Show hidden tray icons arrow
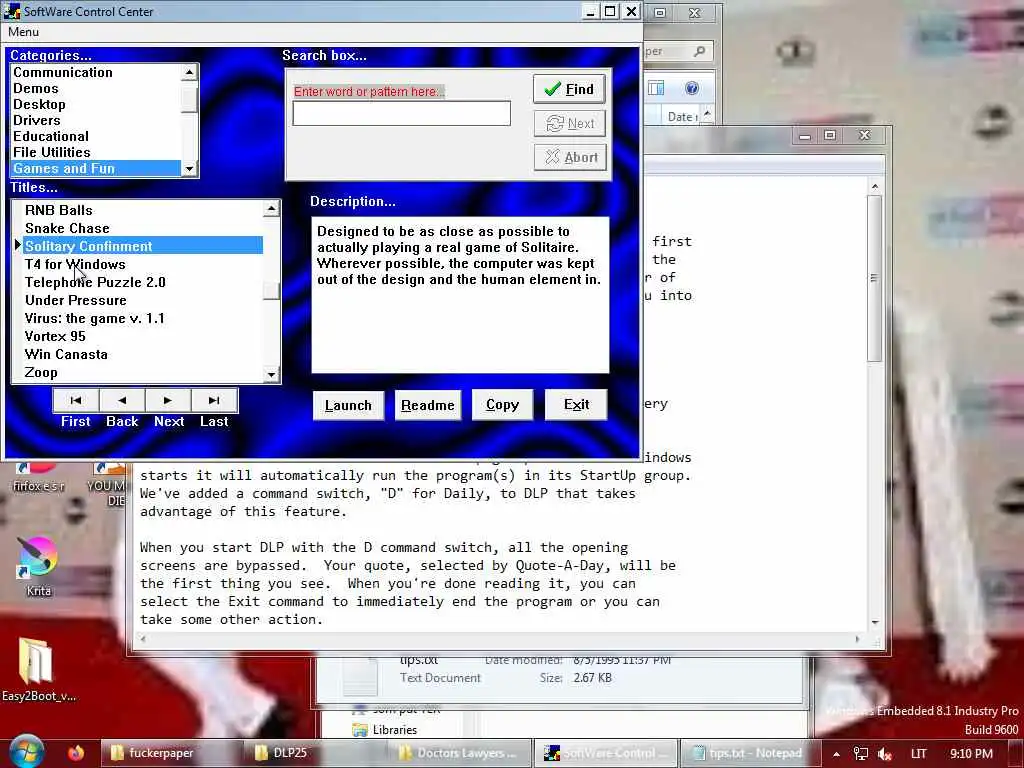1024x768 pixels. (836, 754)
